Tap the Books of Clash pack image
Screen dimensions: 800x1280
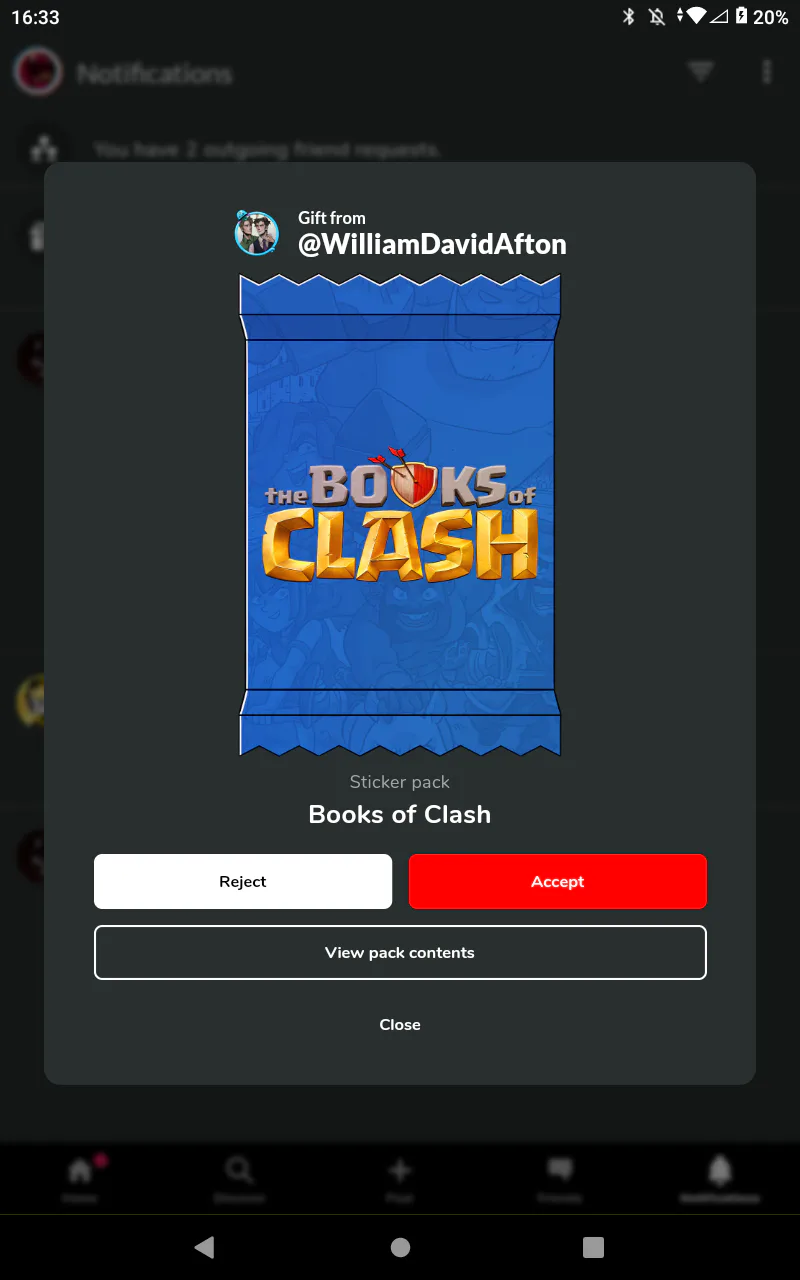(x=400, y=515)
